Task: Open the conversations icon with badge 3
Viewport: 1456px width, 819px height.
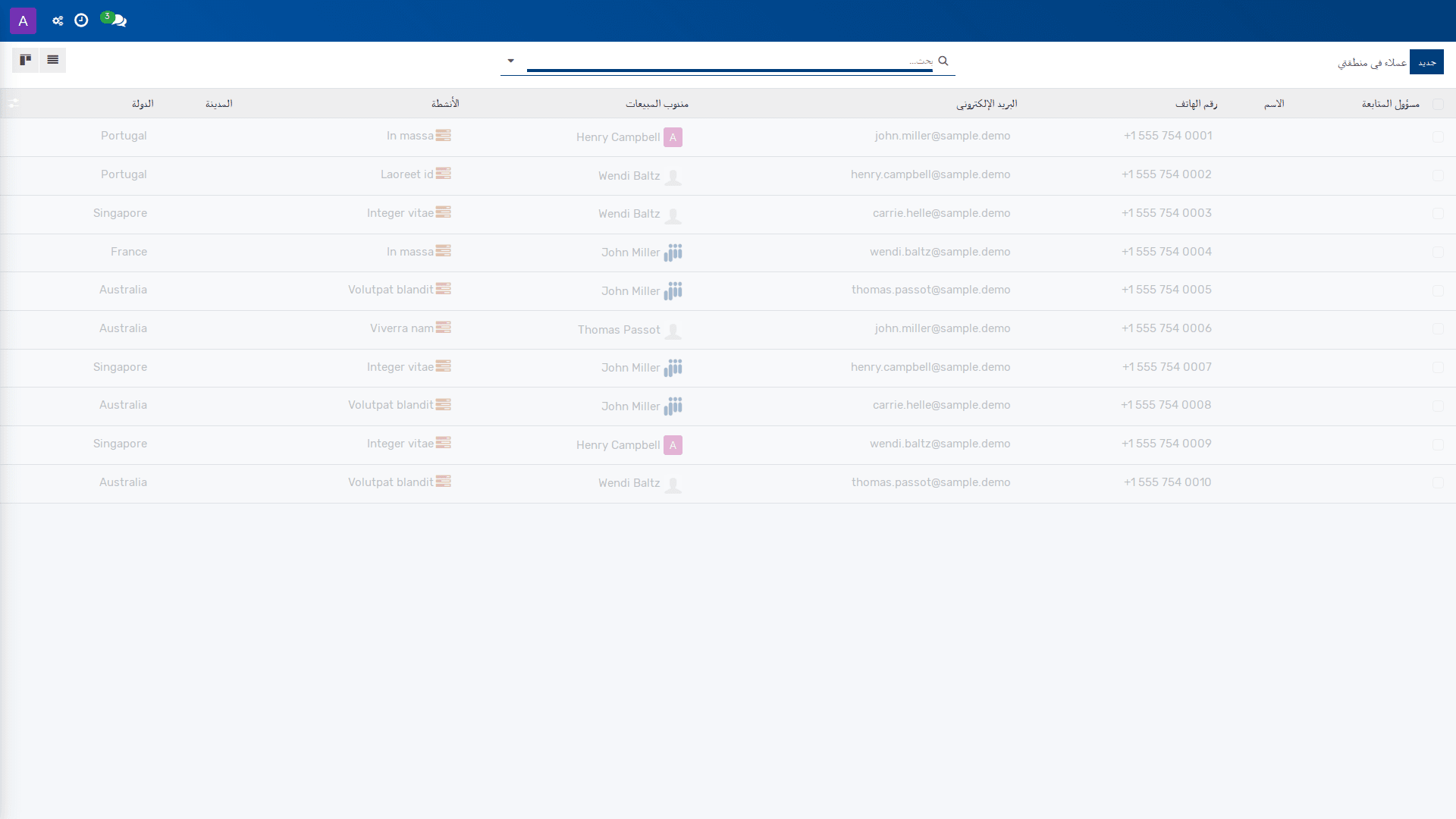Action: 115,20
